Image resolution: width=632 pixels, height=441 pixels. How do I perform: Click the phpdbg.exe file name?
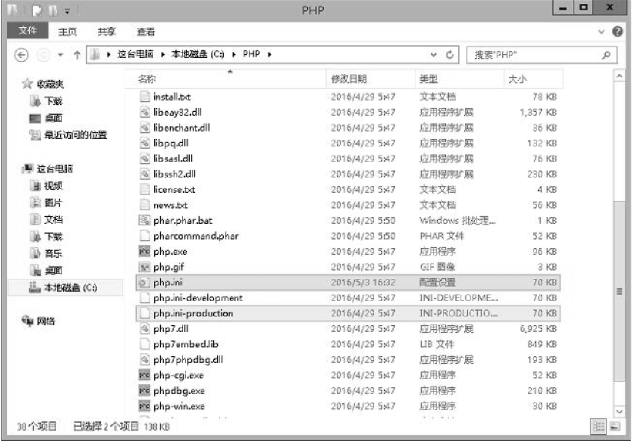[179, 391]
